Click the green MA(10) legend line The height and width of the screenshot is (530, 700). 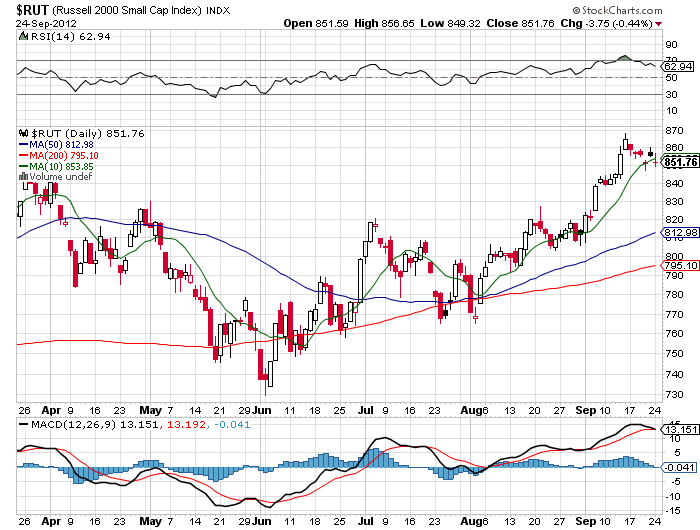tap(24, 167)
